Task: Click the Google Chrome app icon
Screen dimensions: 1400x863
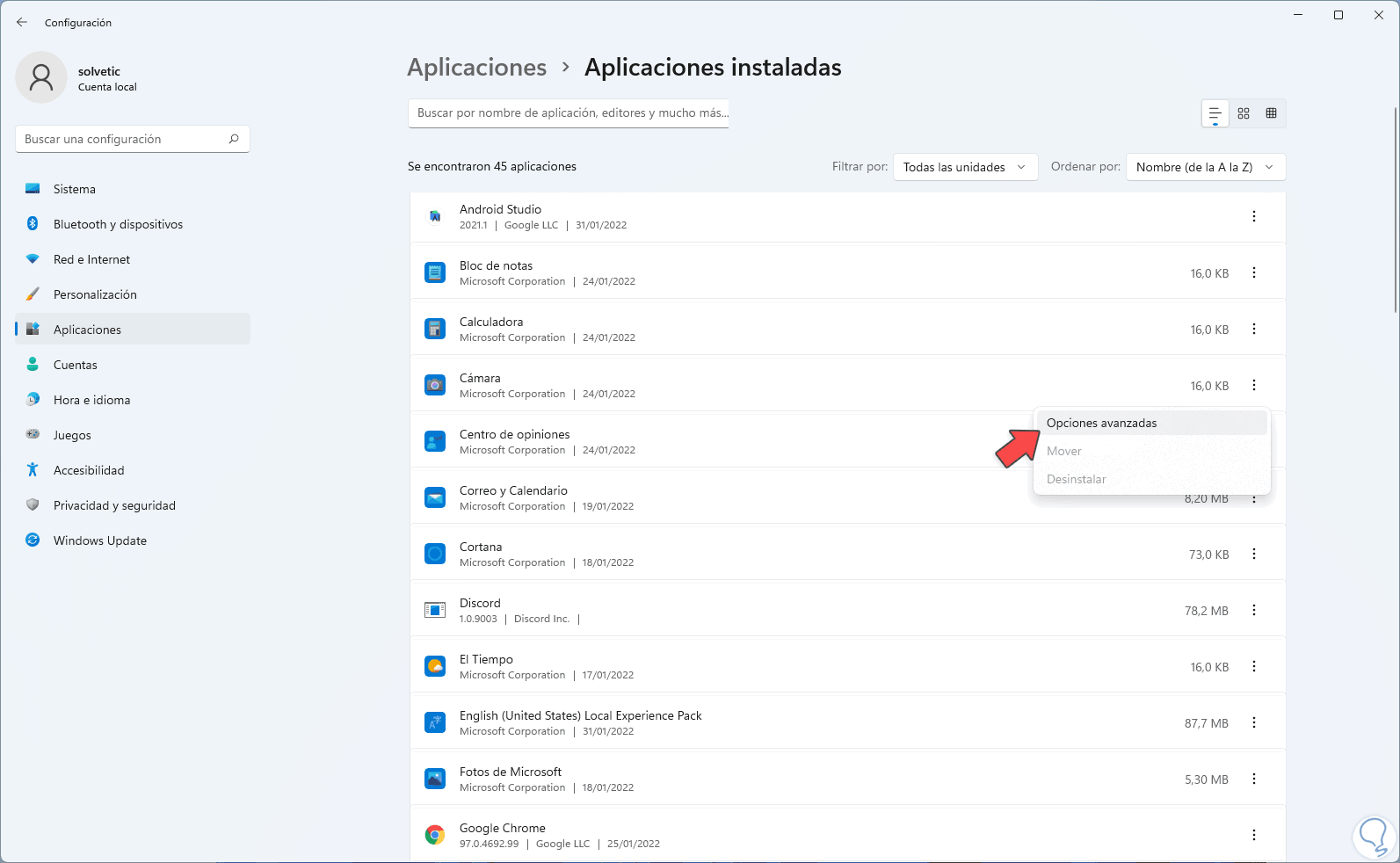Action: click(435, 835)
